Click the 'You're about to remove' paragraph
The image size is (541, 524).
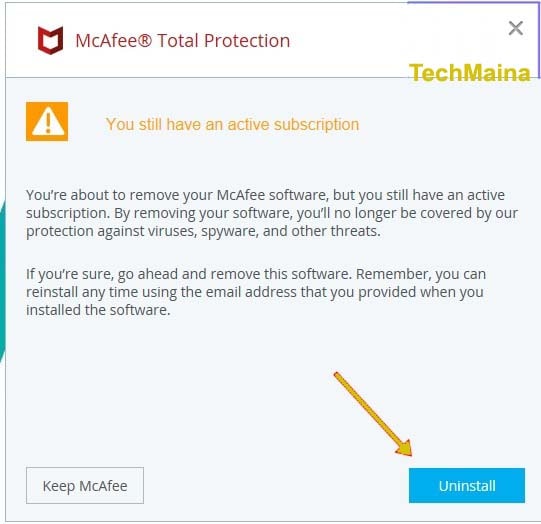tap(272, 213)
